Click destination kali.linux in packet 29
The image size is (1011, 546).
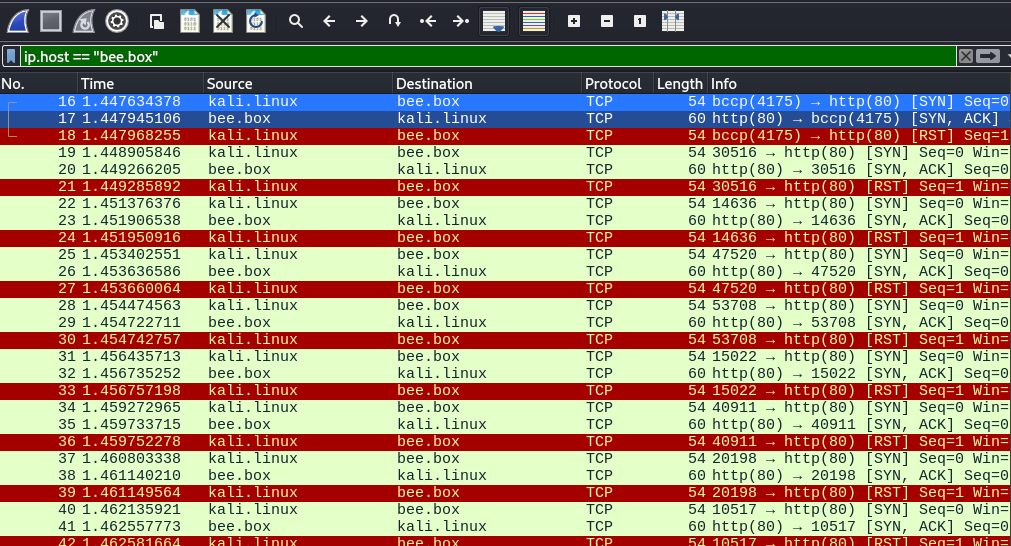(442, 322)
